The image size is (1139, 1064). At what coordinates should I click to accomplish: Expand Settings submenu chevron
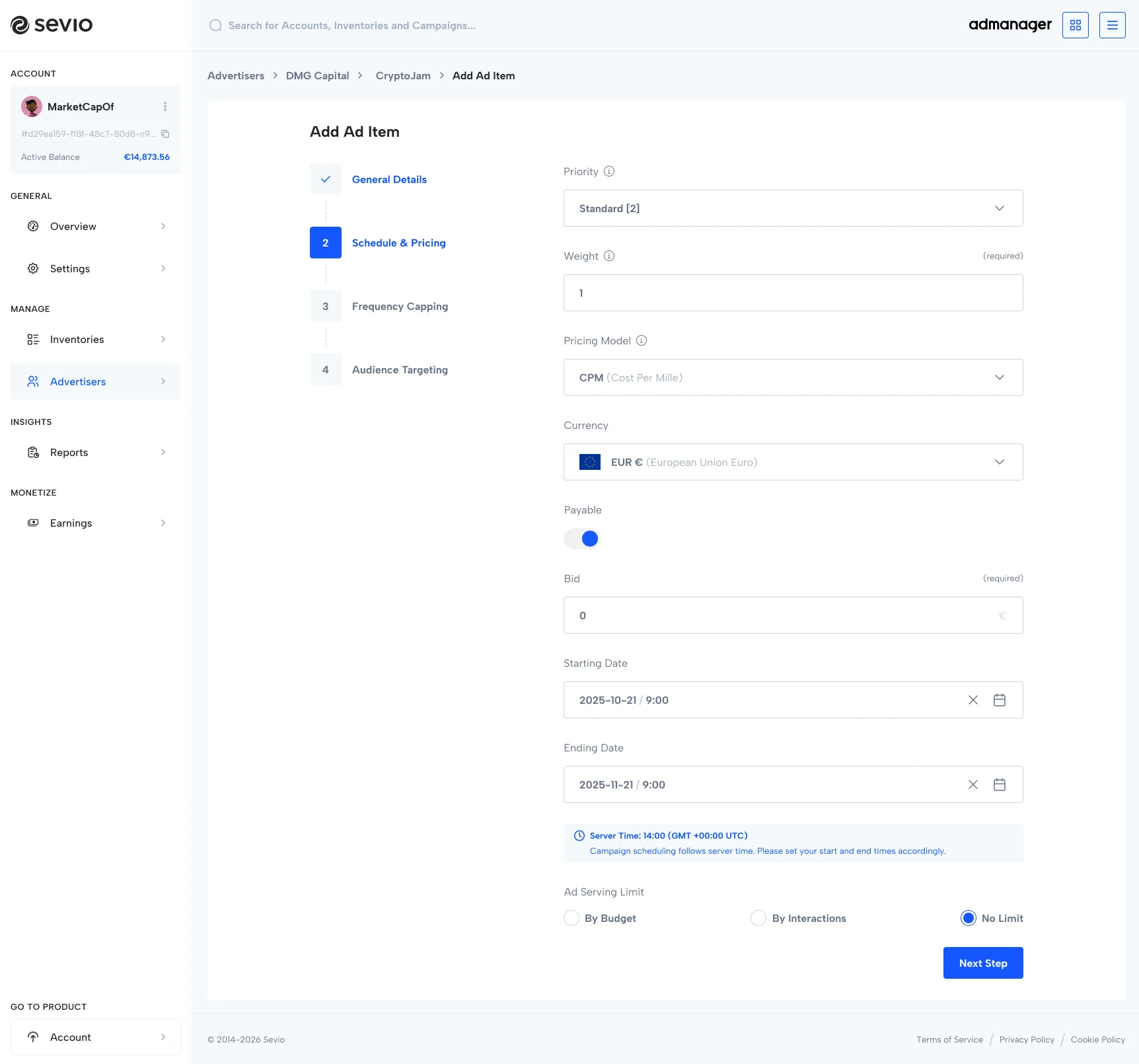163,268
